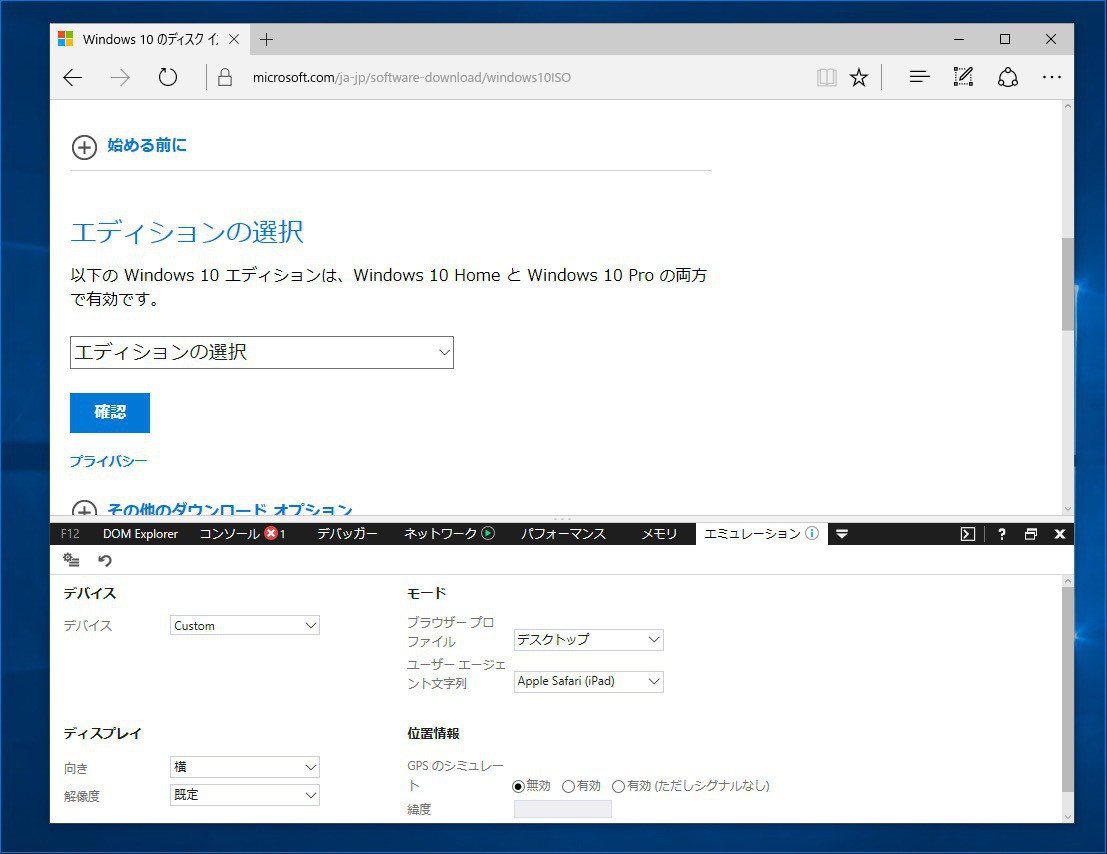Open the 向き orientation dropdown
This screenshot has height=854, width=1107.
tap(245, 766)
